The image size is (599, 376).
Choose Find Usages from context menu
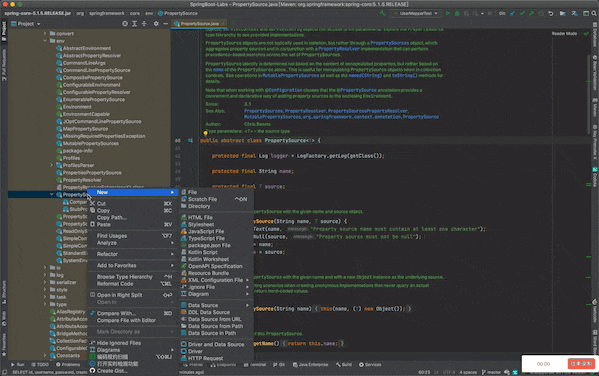[x=132, y=236]
